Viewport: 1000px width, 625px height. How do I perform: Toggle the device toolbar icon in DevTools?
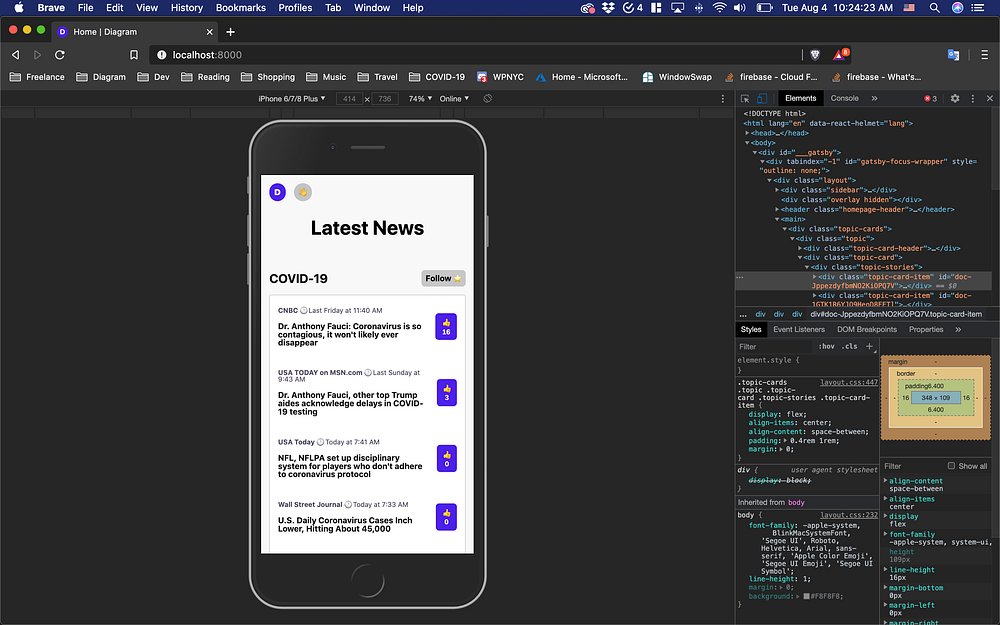tap(761, 98)
